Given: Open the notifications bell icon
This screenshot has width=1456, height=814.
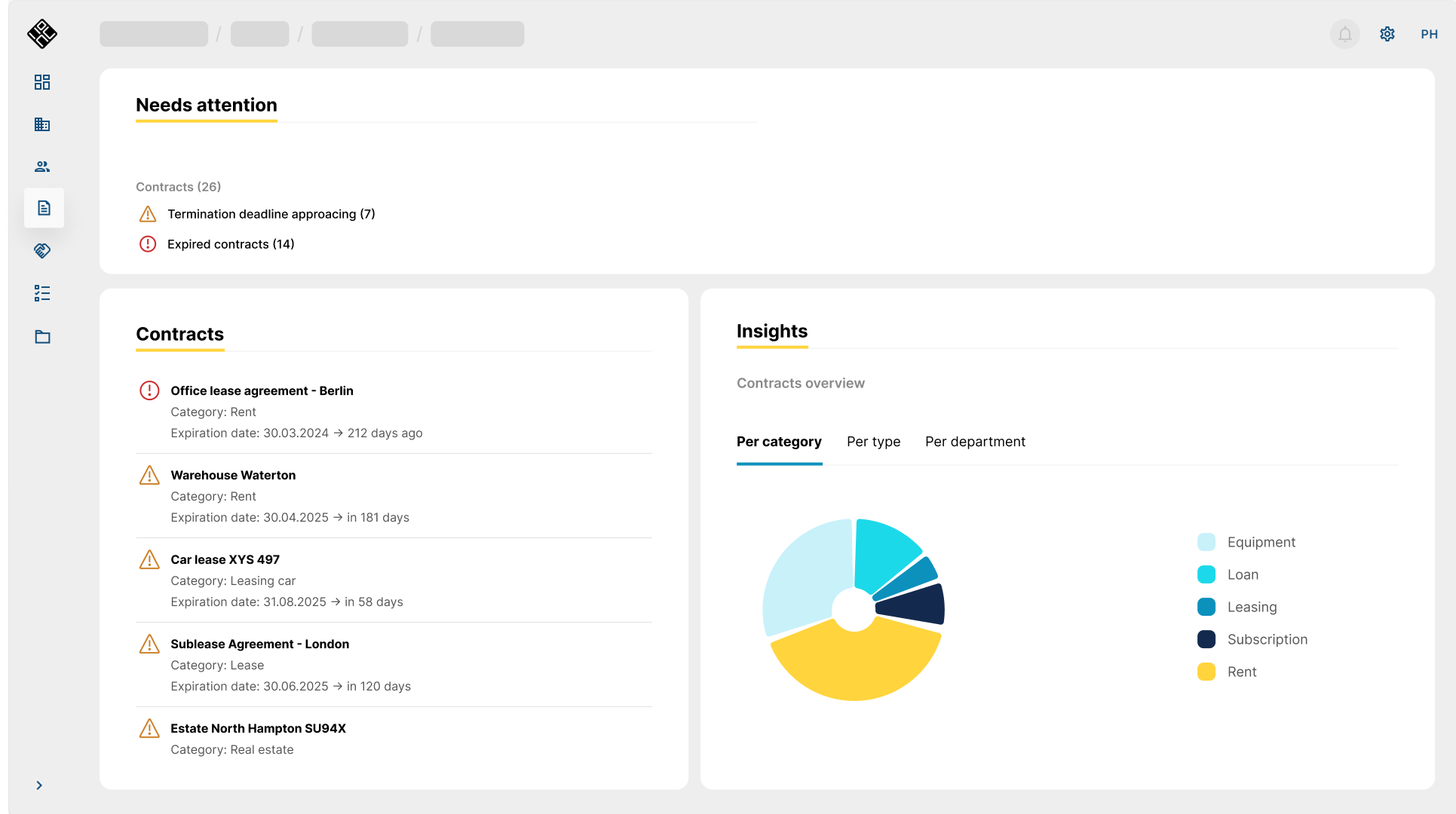Looking at the screenshot, I should pos(1344,34).
